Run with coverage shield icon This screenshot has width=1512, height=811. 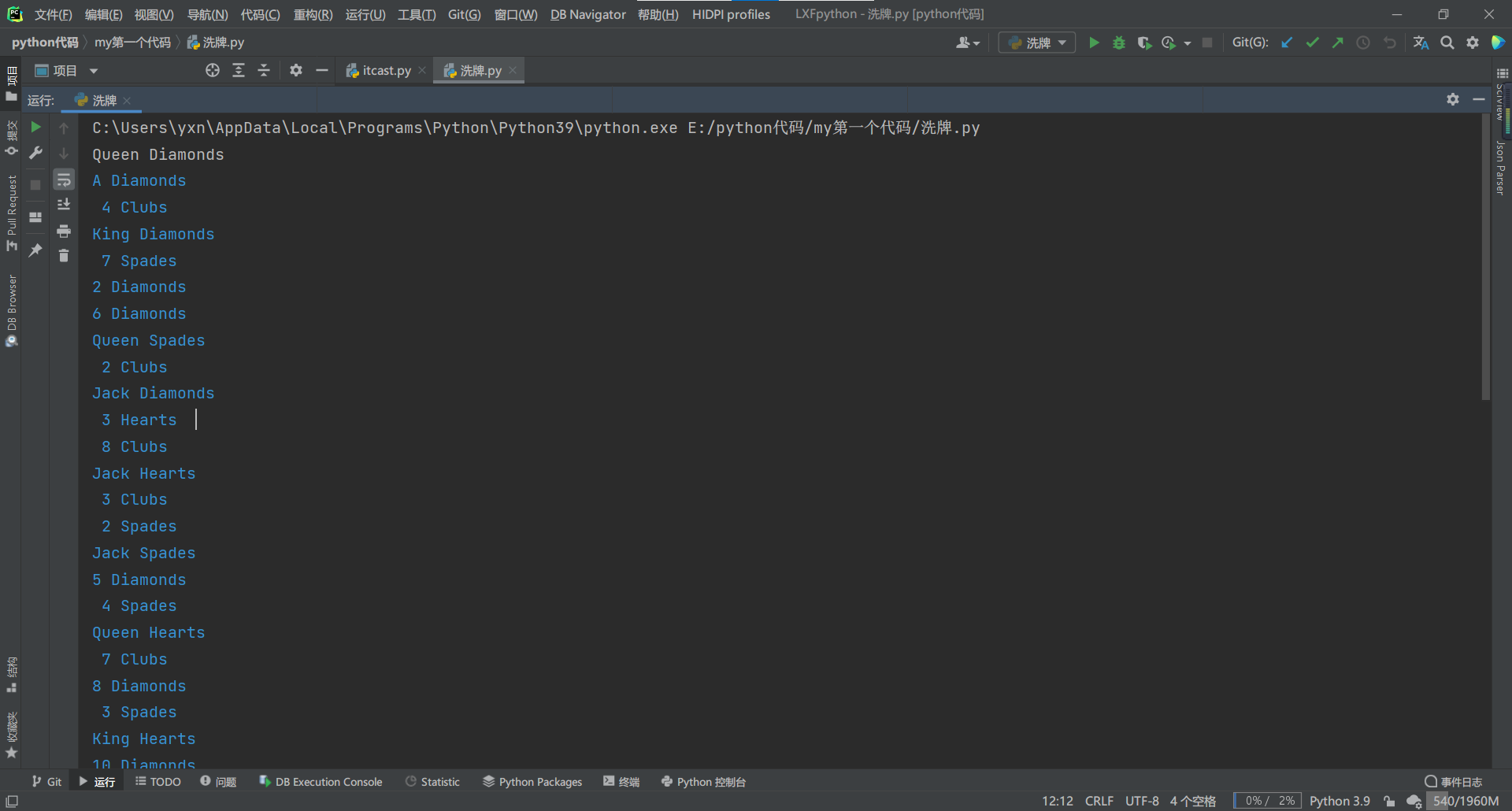pos(1144,43)
